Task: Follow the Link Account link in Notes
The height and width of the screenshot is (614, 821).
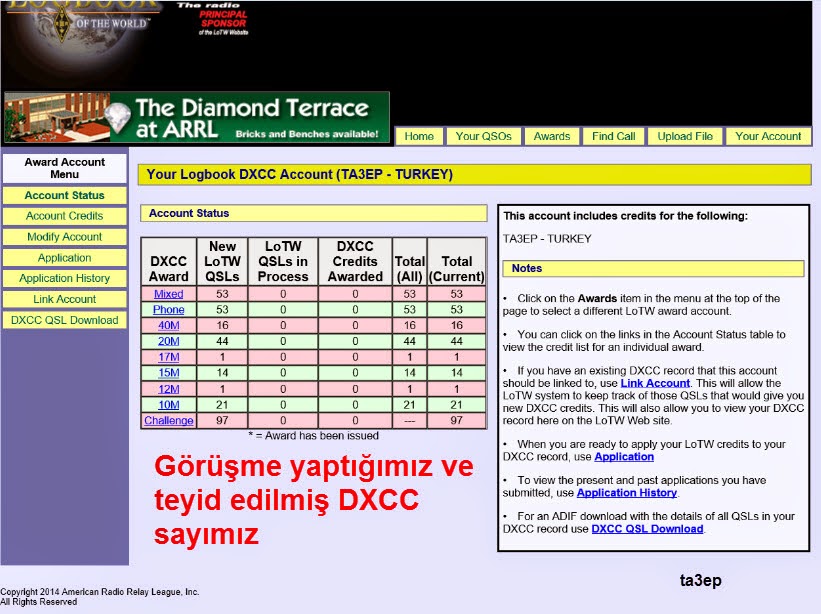Action: click(655, 383)
